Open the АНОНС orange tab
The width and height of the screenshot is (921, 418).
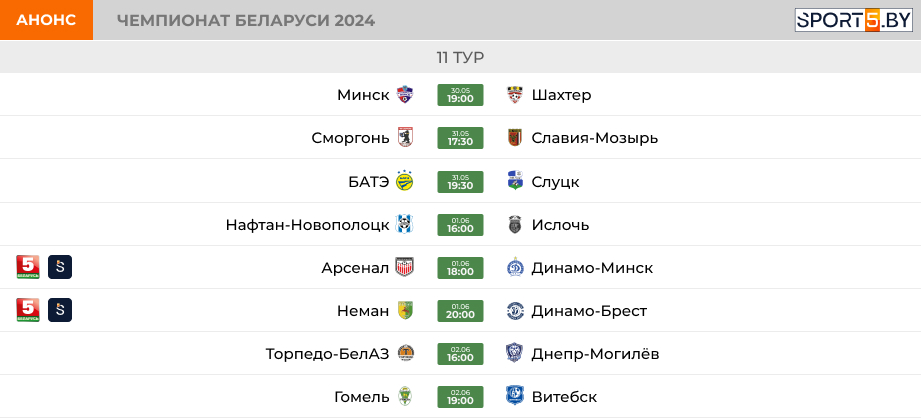point(46,20)
